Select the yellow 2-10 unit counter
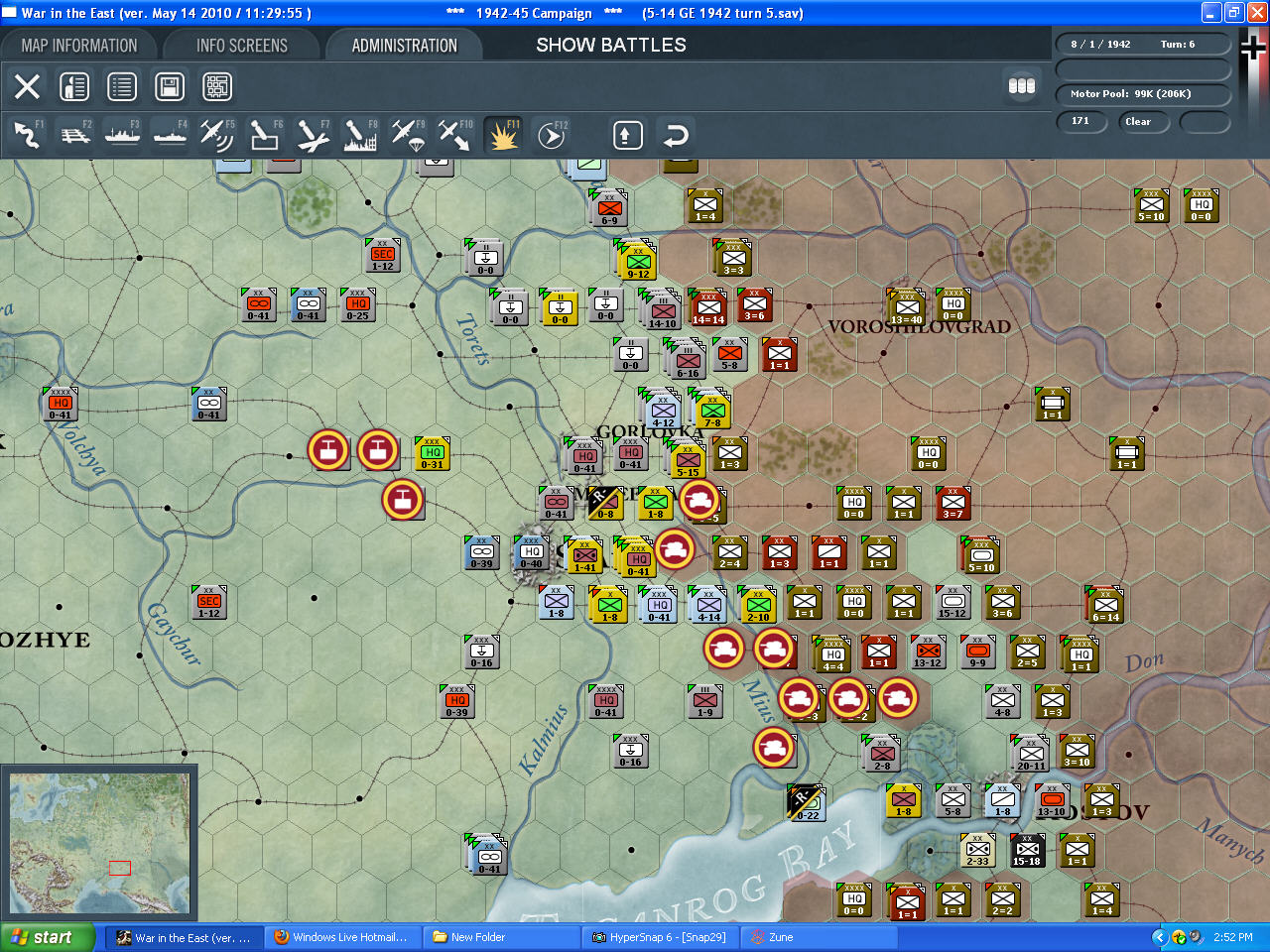 coord(758,605)
